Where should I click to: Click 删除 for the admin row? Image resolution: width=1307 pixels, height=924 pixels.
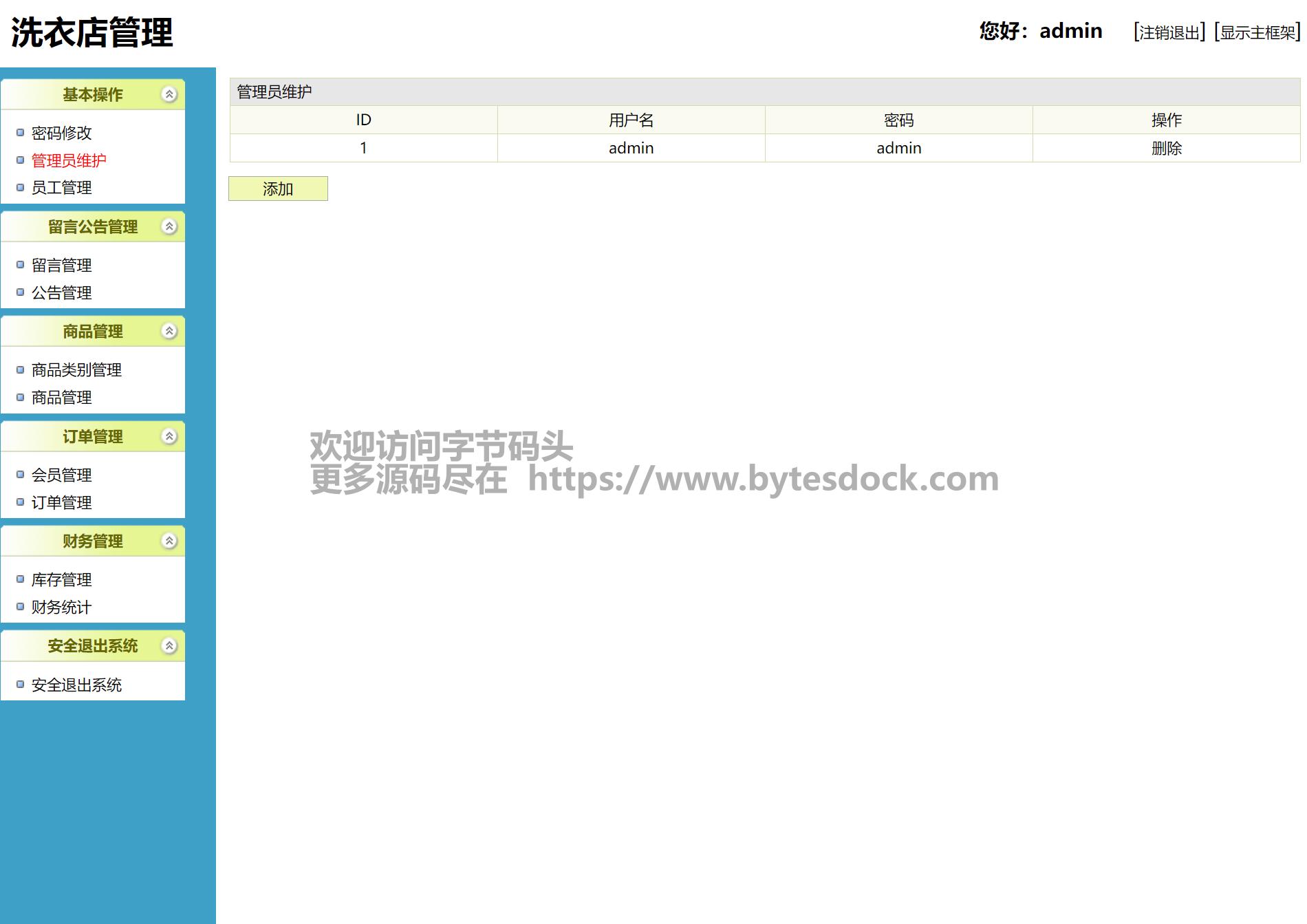tap(1166, 148)
